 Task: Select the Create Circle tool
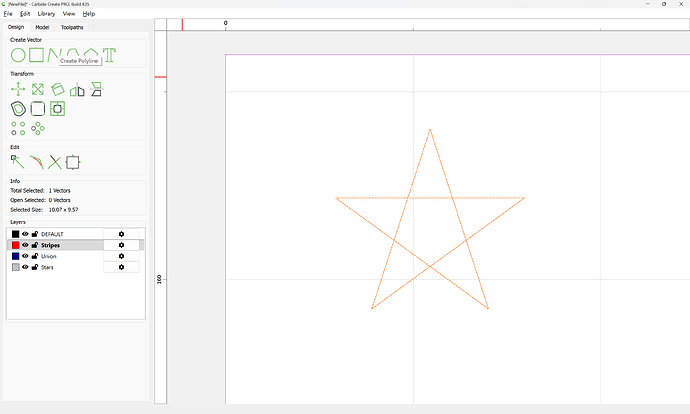tap(18, 55)
